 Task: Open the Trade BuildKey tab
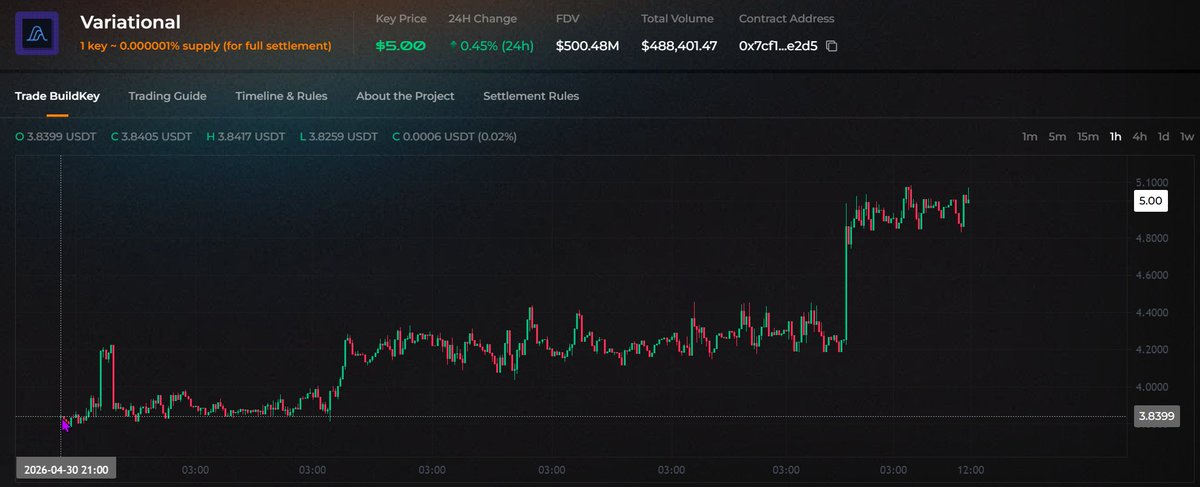tap(57, 96)
